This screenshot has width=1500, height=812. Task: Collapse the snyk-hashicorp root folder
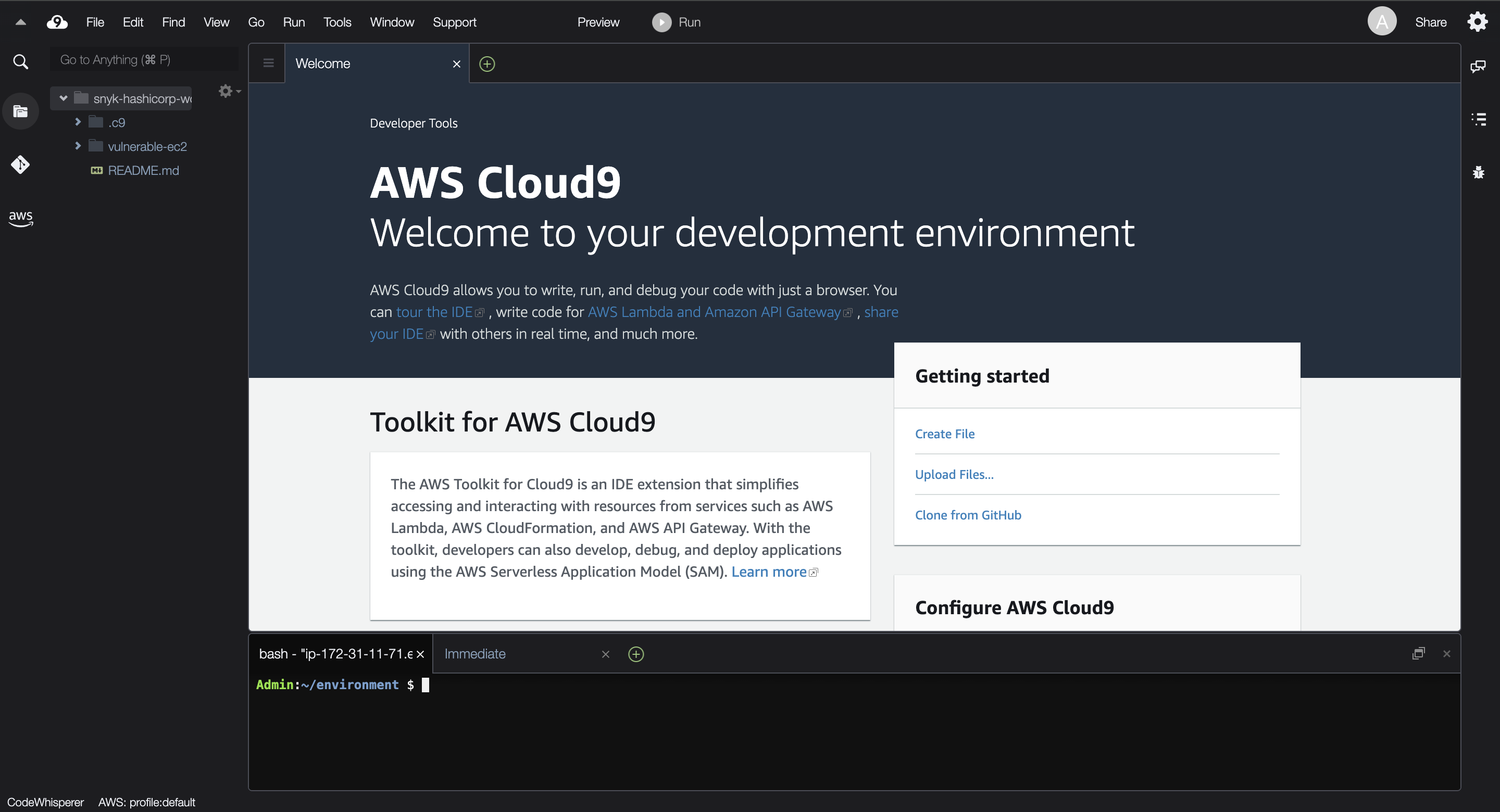pyautogui.click(x=64, y=98)
